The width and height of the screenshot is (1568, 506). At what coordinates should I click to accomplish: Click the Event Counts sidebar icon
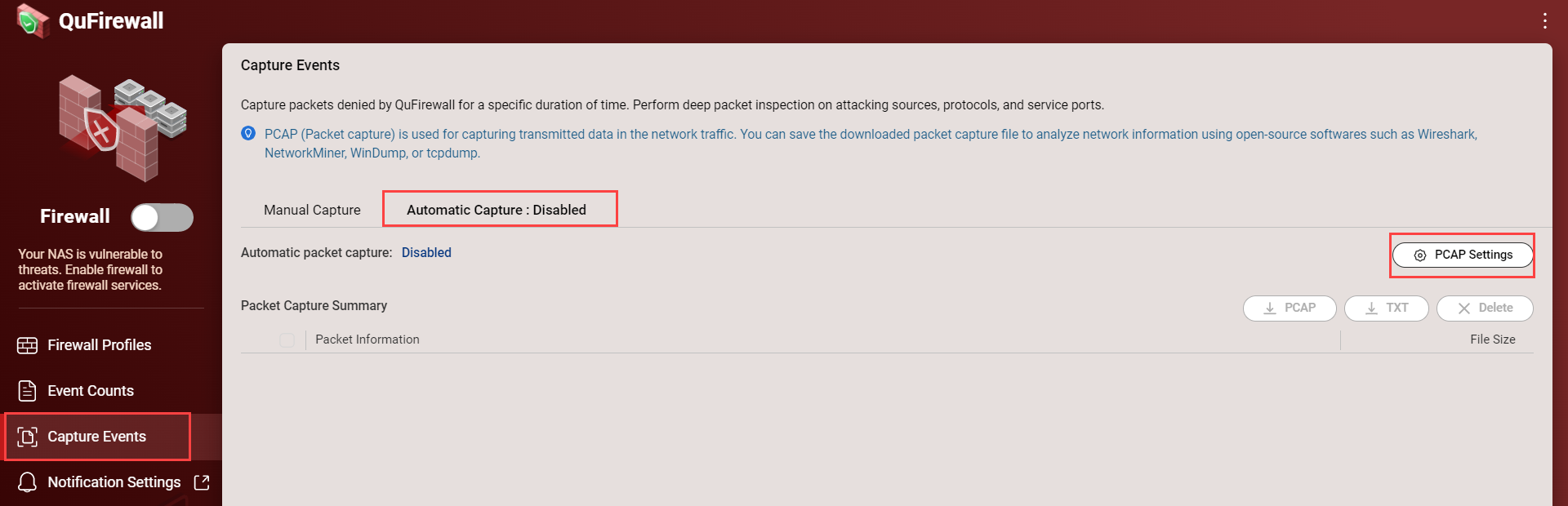pos(27,391)
